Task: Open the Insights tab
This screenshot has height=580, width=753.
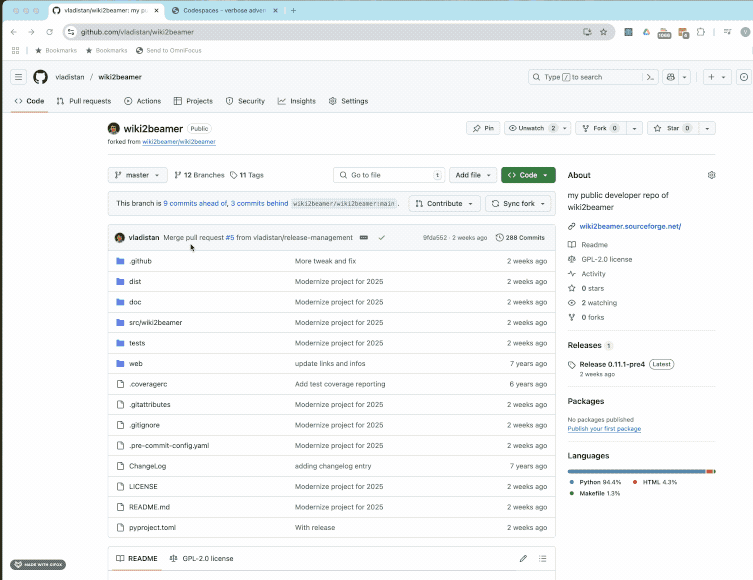Action: [297, 101]
